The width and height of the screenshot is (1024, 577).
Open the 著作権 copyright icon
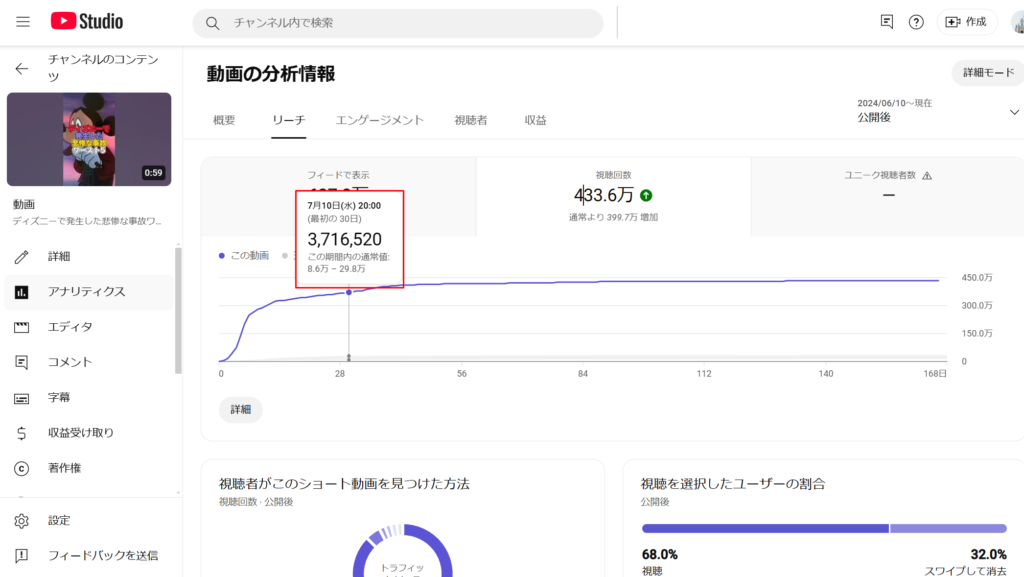click(22, 468)
